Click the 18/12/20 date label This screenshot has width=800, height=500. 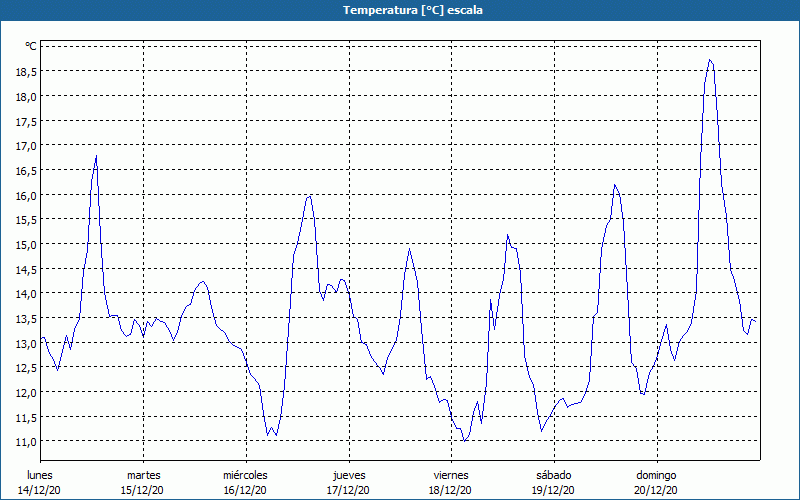(451, 490)
